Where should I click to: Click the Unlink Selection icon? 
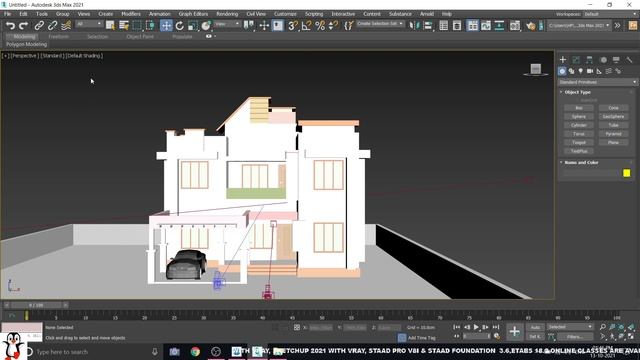click(x=52, y=26)
